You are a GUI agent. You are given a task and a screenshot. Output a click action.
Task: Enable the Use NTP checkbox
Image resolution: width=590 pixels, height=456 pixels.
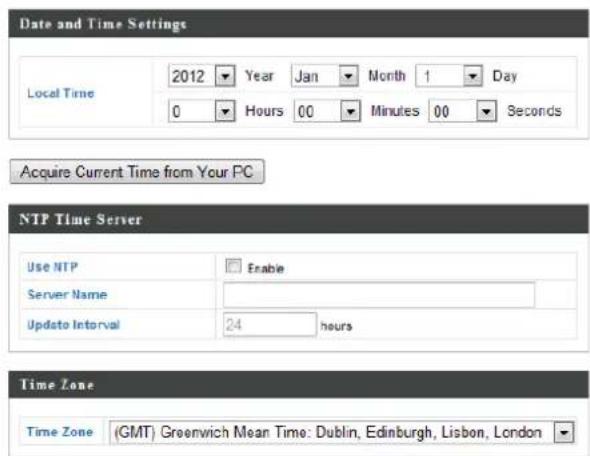tap(233, 266)
